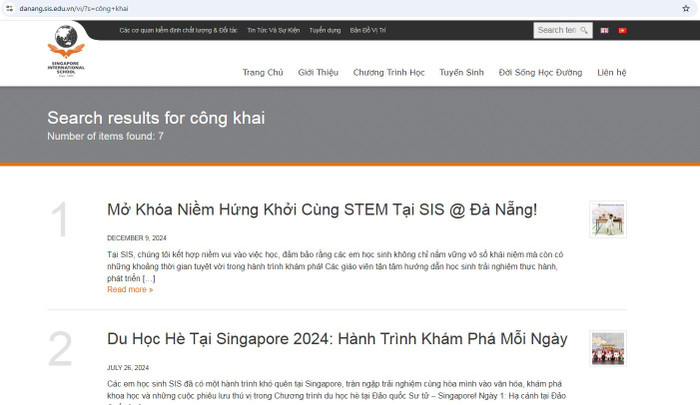Click the date DECEMBER 9, 2024
The height and width of the screenshot is (405, 700).
point(137,238)
